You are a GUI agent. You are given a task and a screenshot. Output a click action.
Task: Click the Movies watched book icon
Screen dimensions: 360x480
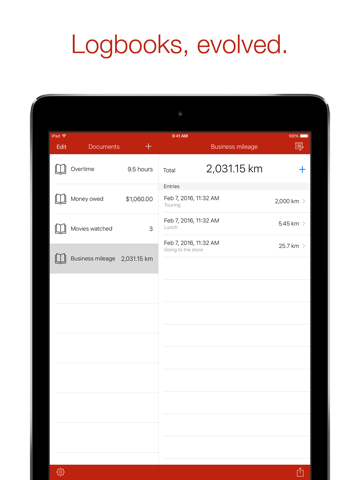[x=60, y=229]
